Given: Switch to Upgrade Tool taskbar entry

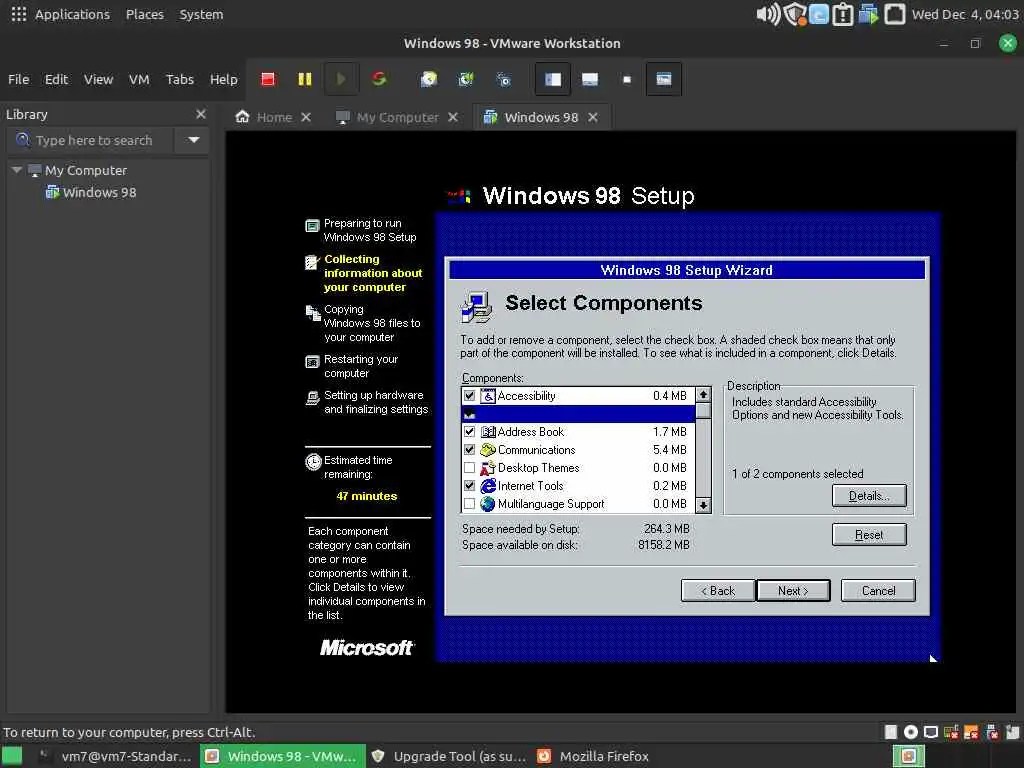Looking at the screenshot, I should pyautogui.click(x=449, y=756).
